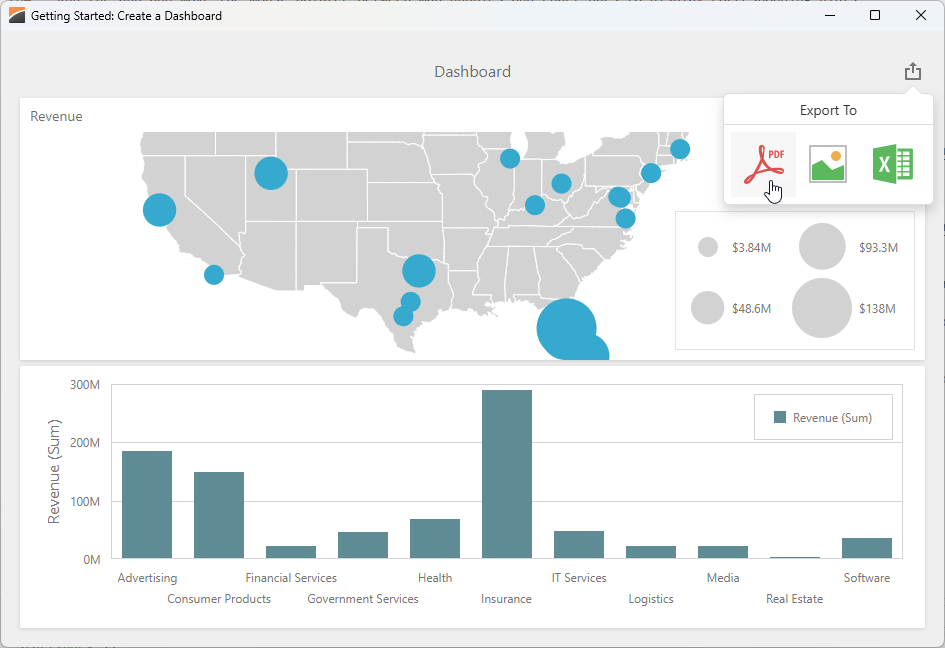This screenshot has width=945, height=648.
Task: Export the dashboard to PDF
Action: click(762, 163)
